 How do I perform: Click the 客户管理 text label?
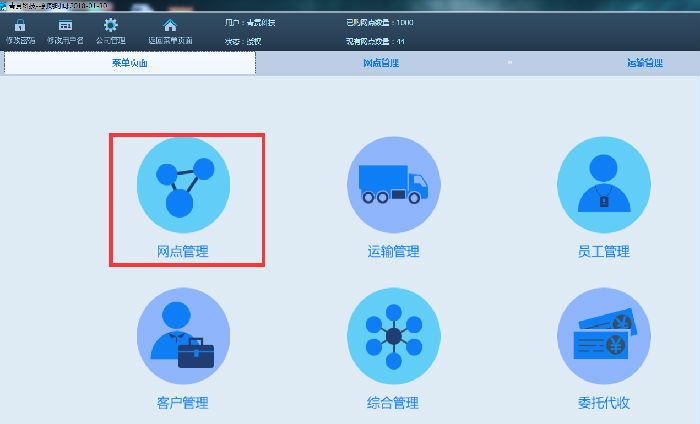pos(183,403)
